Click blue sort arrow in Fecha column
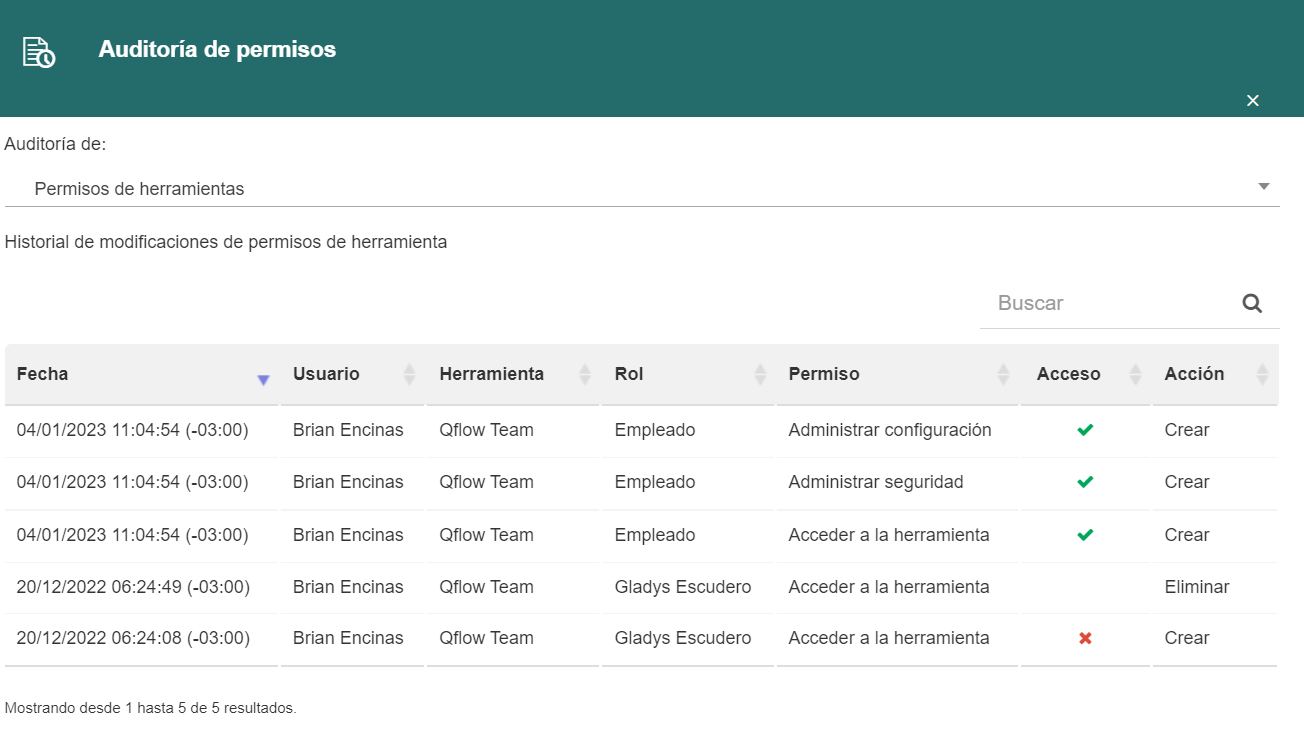 point(263,380)
